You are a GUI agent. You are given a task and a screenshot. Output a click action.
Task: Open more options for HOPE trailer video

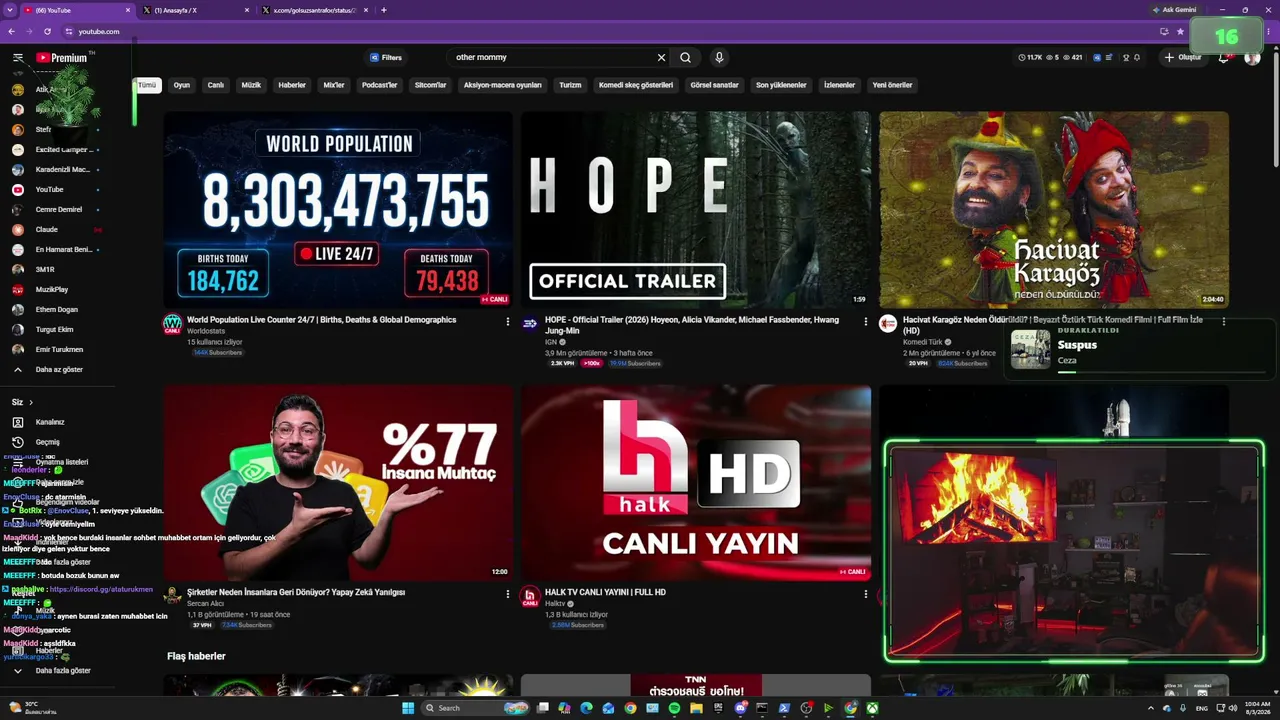866,321
